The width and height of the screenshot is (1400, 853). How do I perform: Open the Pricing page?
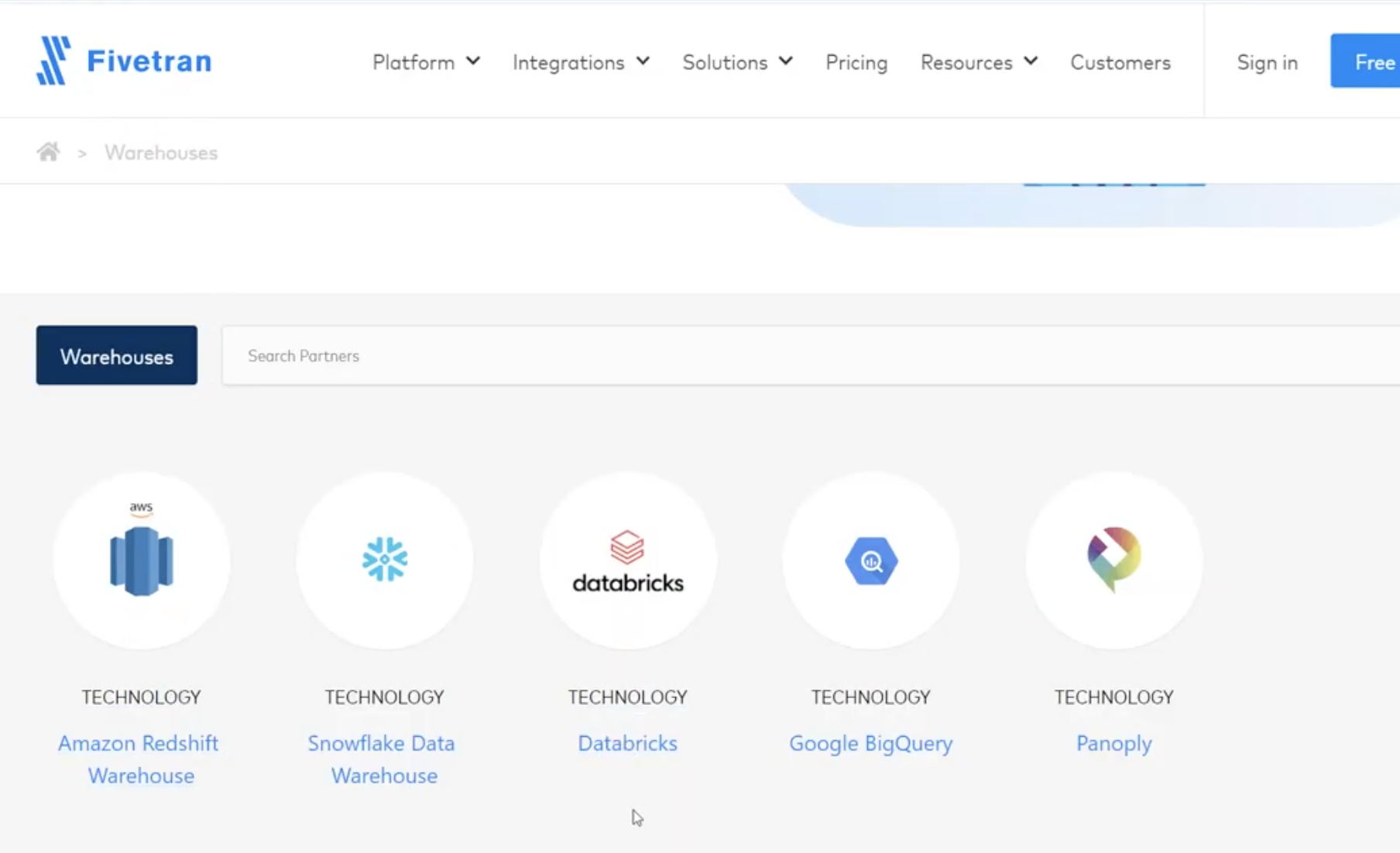(856, 62)
